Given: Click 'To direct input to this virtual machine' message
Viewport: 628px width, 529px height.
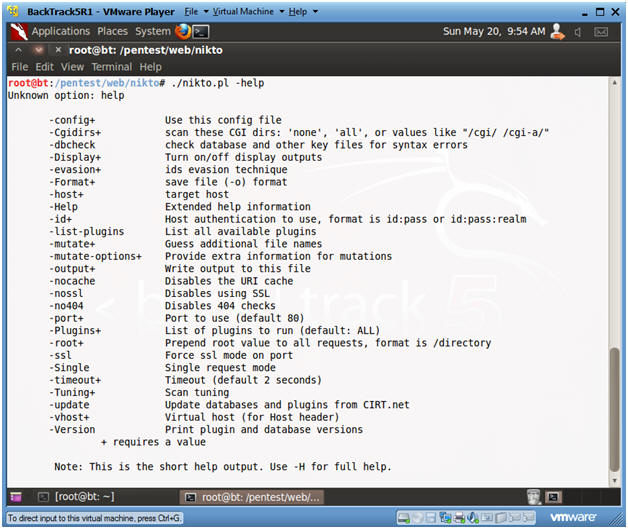Looking at the screenshot, I should point(95,518).
